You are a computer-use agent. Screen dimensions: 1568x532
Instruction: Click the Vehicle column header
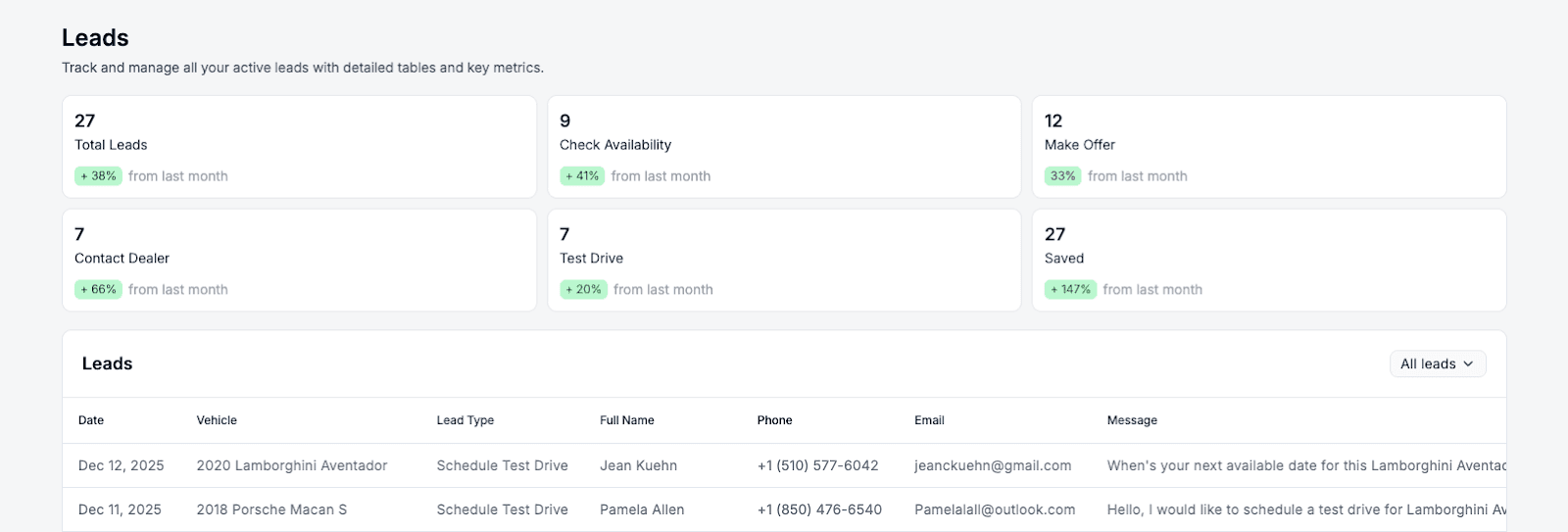(x=217, y=420)
